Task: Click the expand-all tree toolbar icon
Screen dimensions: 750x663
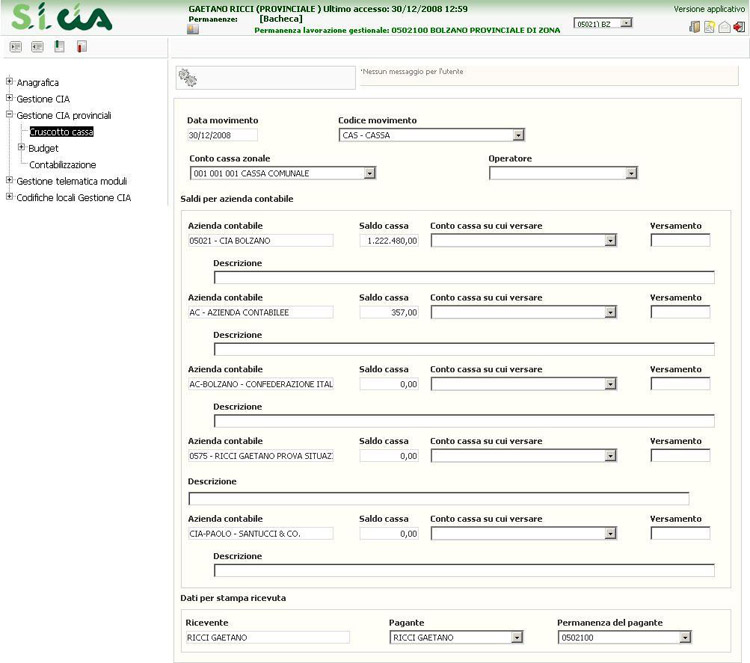Action: click(x=16, y=47)
